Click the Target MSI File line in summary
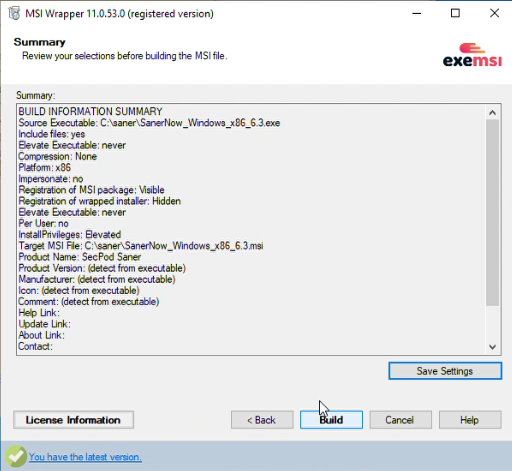 (x=141, y=246)
